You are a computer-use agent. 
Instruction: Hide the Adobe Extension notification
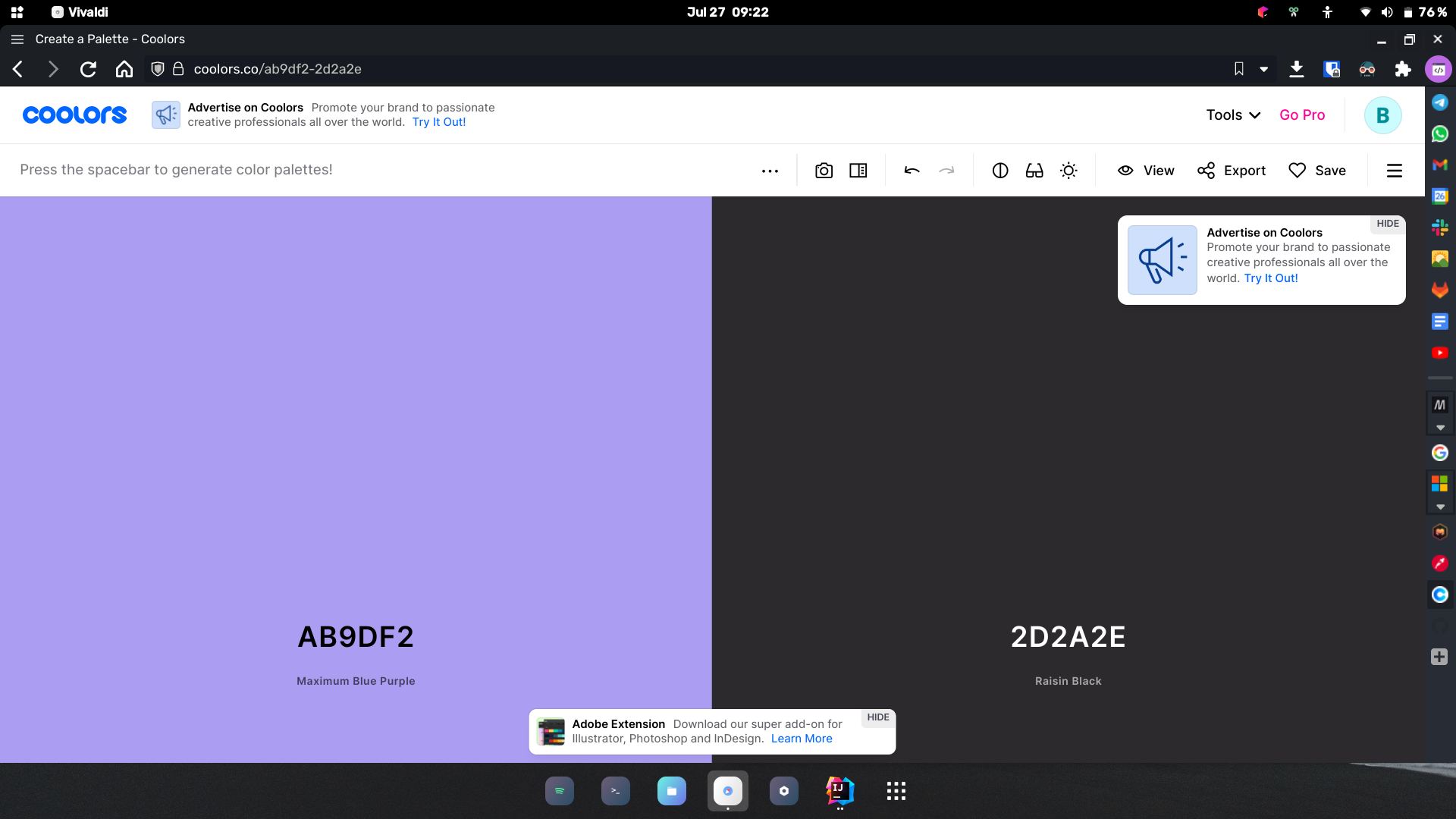click(x=877, y=717)
